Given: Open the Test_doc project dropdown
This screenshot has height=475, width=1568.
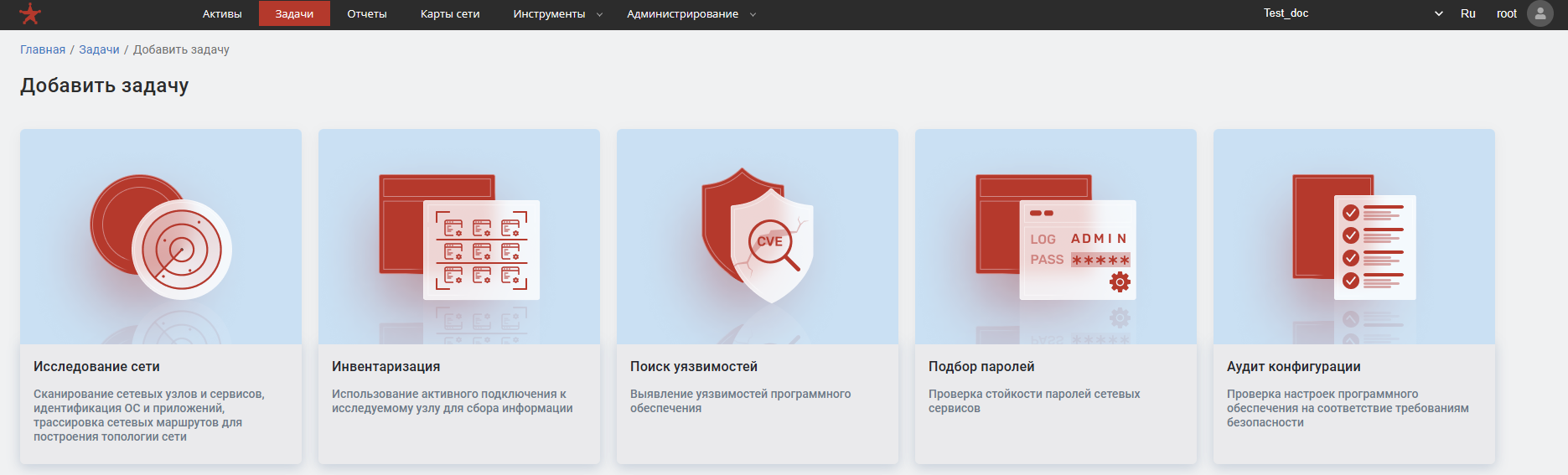Looking at the screenshot, I should tap(1353, 13).
